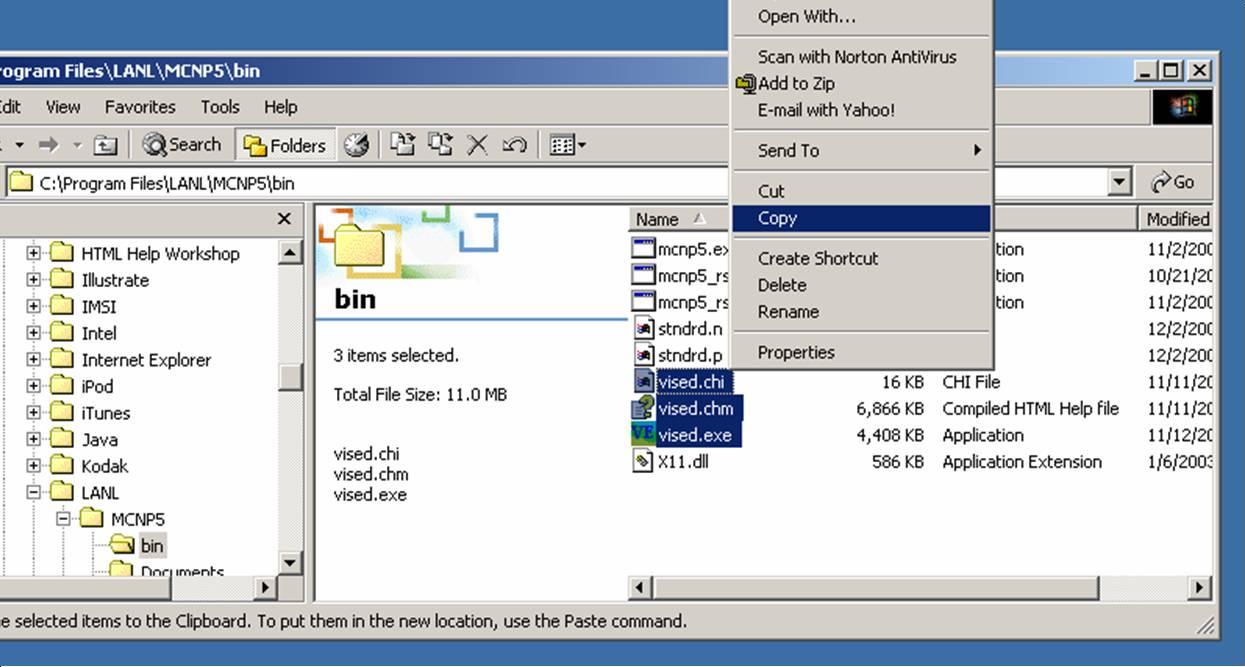The image size is (1245, 667).
Task: Open the Search pane from the toolbar
Action: 181,145
